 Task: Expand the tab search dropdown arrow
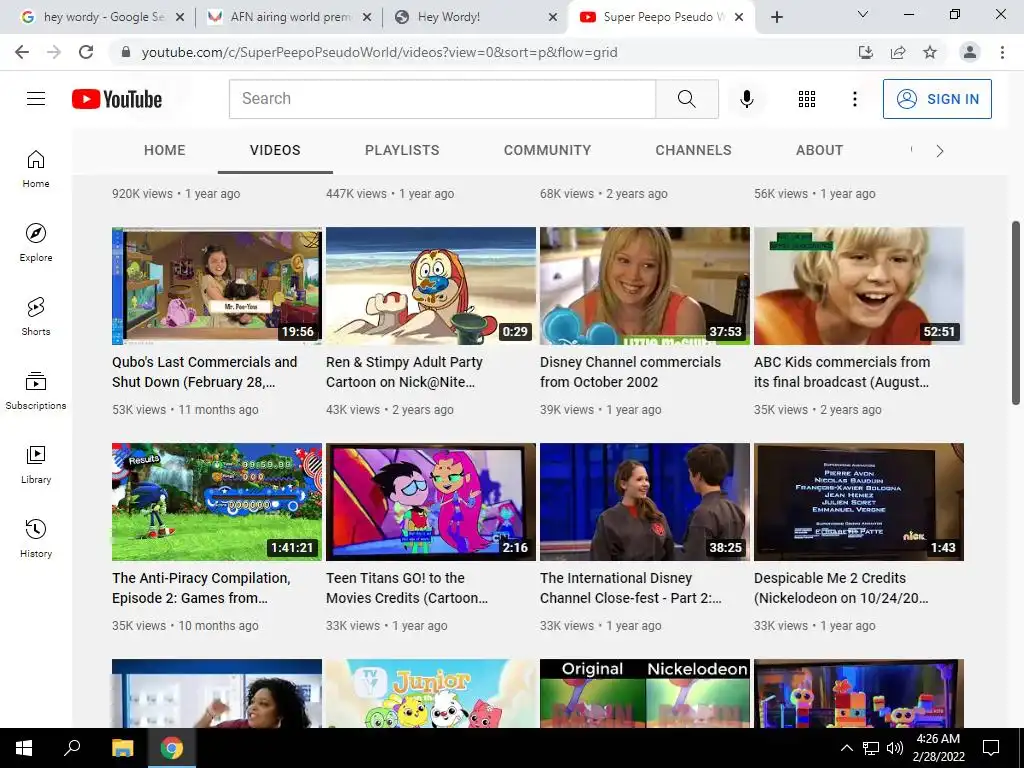click(863, 14)
